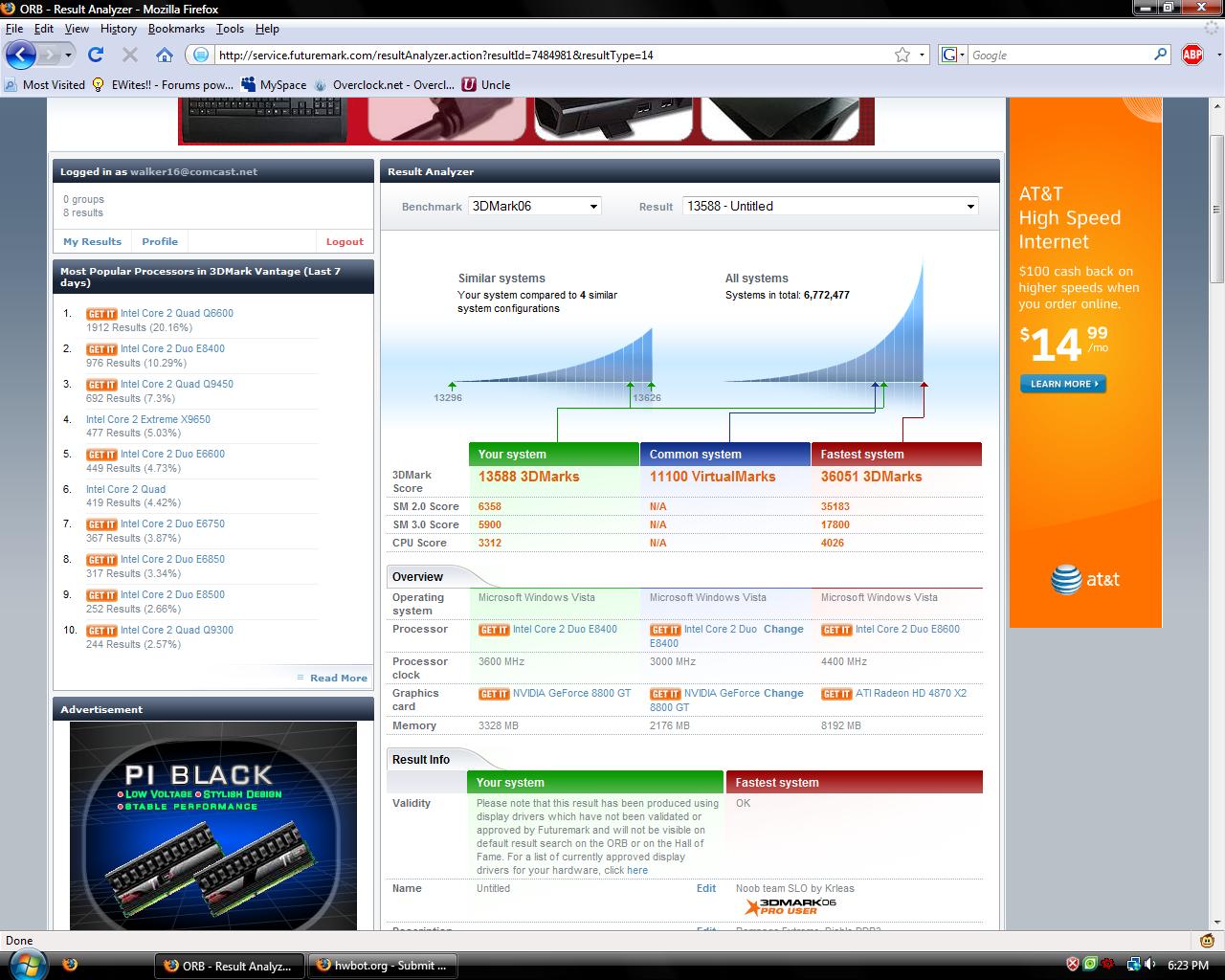The height and width of the screenshot is (980, 1225).
Task: Open Result 13588 - Untitled dropdown
Action: [831, 206]
